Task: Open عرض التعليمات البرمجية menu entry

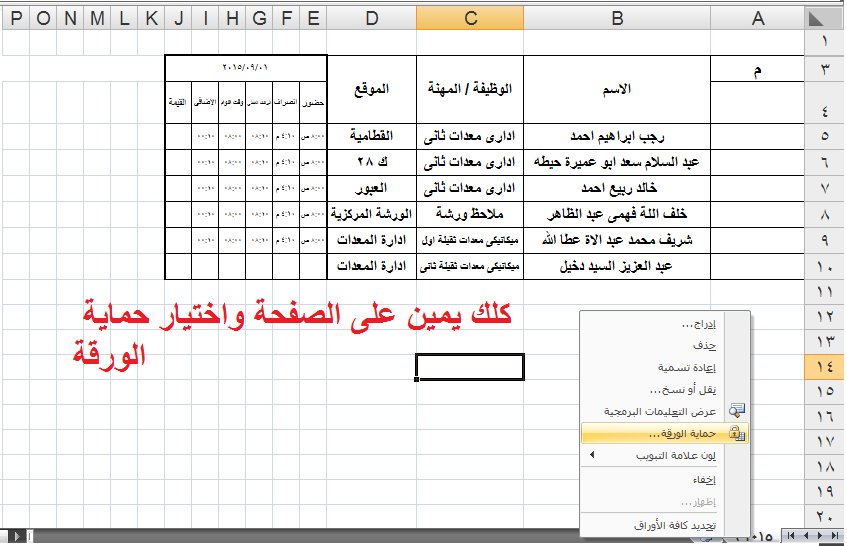Action: coord(666,412)
